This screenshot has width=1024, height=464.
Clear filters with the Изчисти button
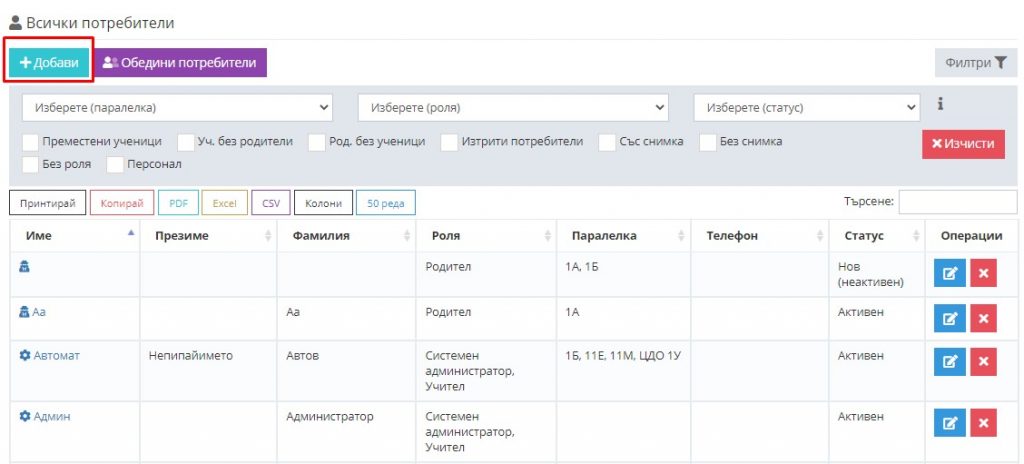click(x=963, y=144)
